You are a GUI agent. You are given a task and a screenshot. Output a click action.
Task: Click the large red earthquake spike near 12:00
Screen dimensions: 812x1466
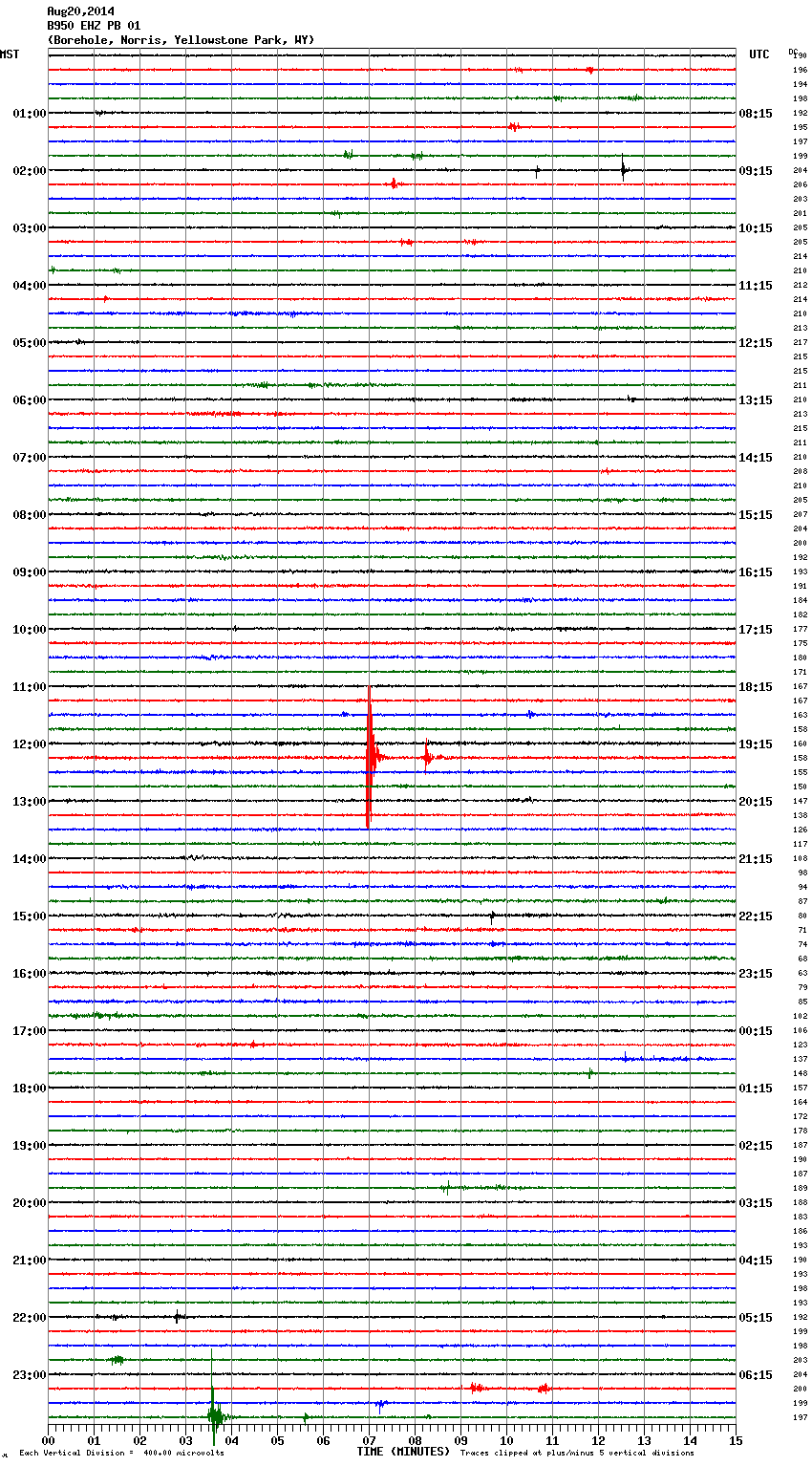[x=370, y=757]
